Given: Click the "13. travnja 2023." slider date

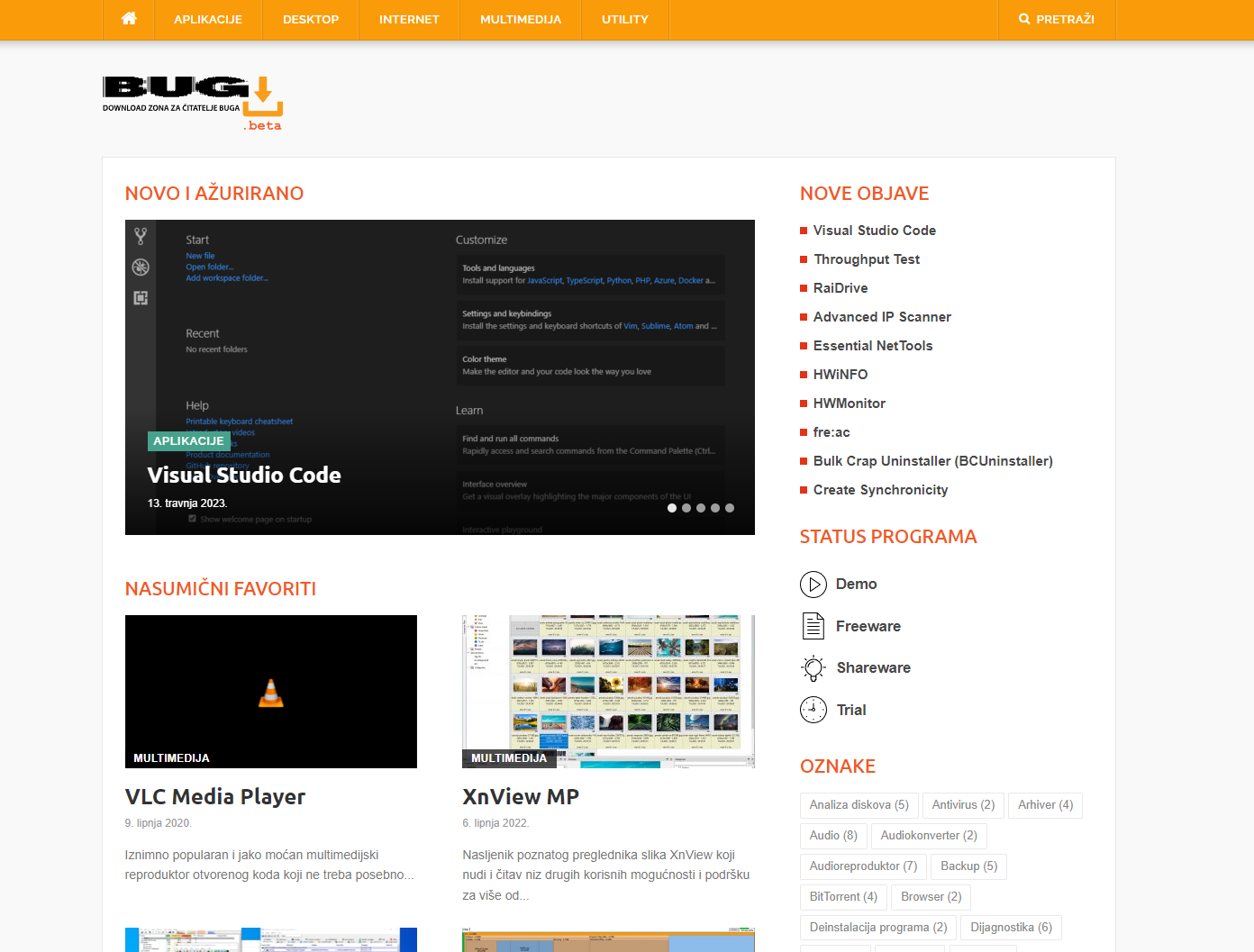Looking at the screenshot, I should (x=187, y=503).
